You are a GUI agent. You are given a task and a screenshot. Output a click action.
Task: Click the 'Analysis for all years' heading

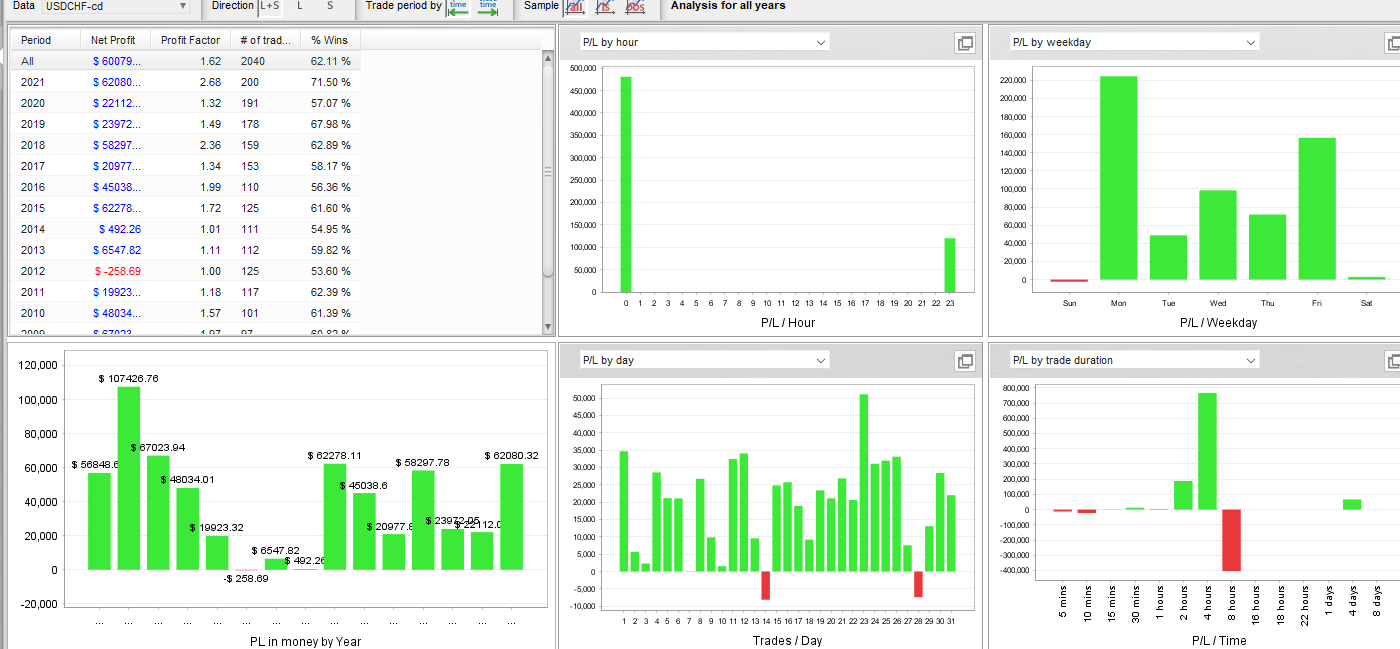click(x=728, y=6)
